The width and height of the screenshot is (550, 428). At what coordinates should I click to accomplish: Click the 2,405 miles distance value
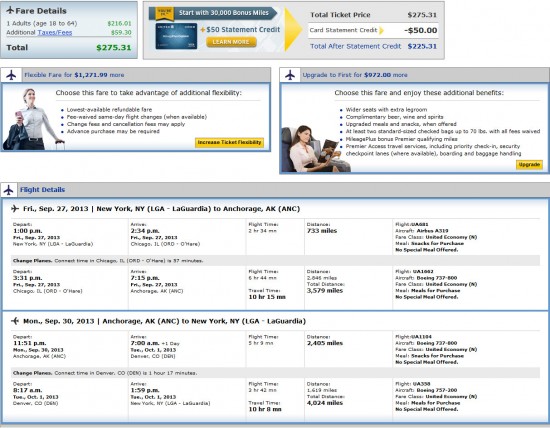coord(324,343)
